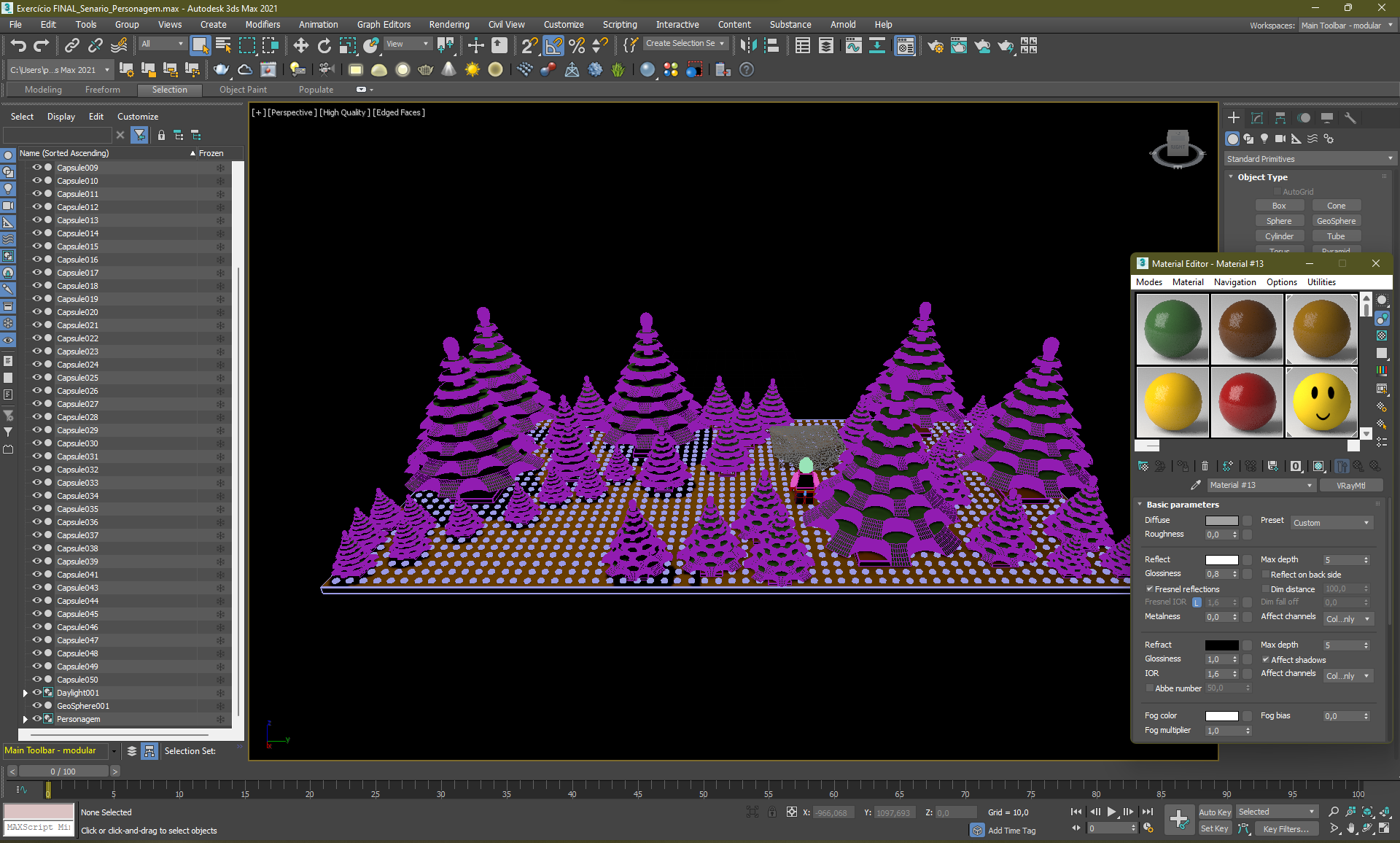Viewport: 1400px width, 843px height.
Task: Click the VRayMtl material type button
Action: click(x=1350, y=485)
